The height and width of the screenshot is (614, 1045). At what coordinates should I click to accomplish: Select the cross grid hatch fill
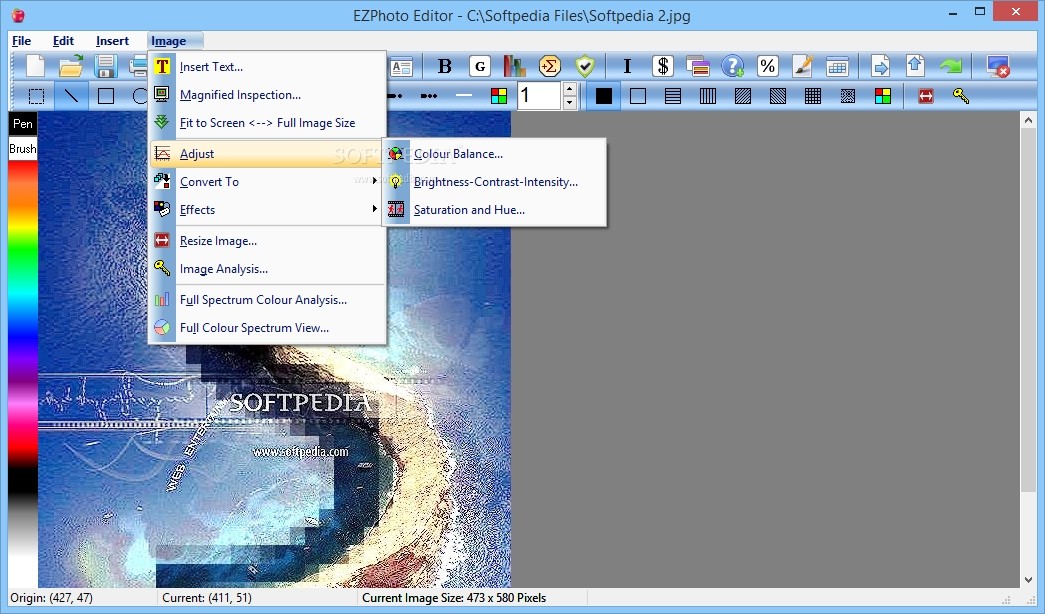812,96
